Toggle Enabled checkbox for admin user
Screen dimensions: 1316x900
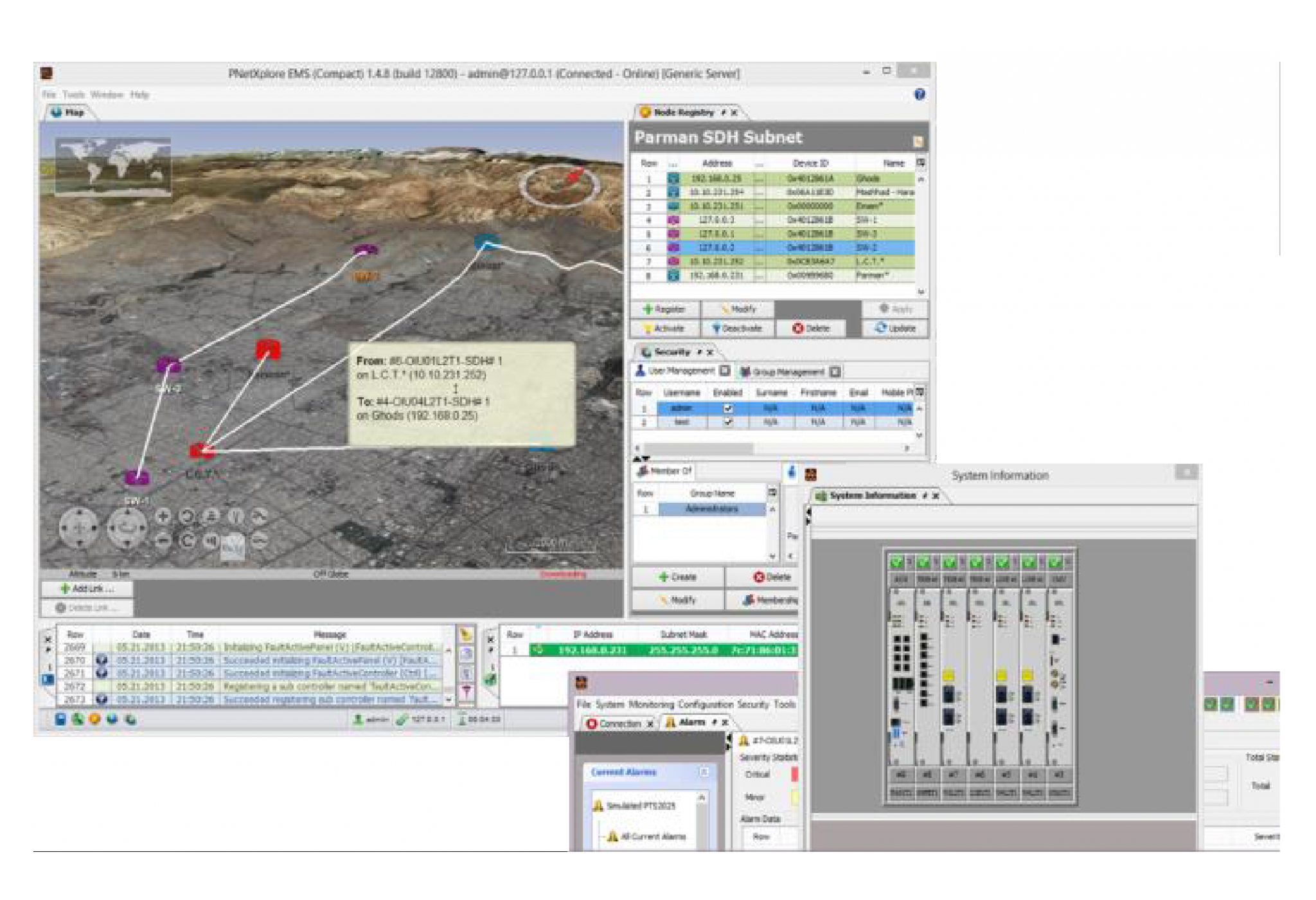coord(727,408)
